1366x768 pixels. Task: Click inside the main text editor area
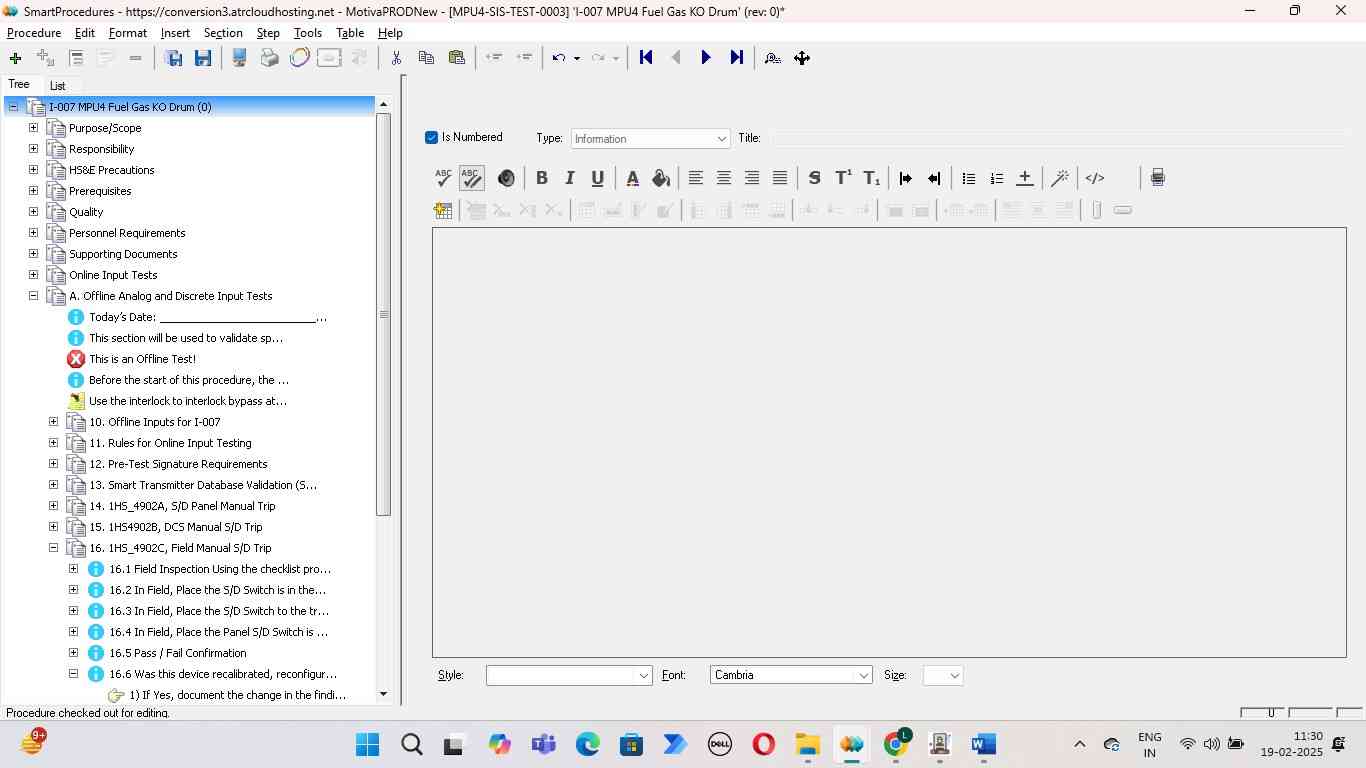pos(889,442)
